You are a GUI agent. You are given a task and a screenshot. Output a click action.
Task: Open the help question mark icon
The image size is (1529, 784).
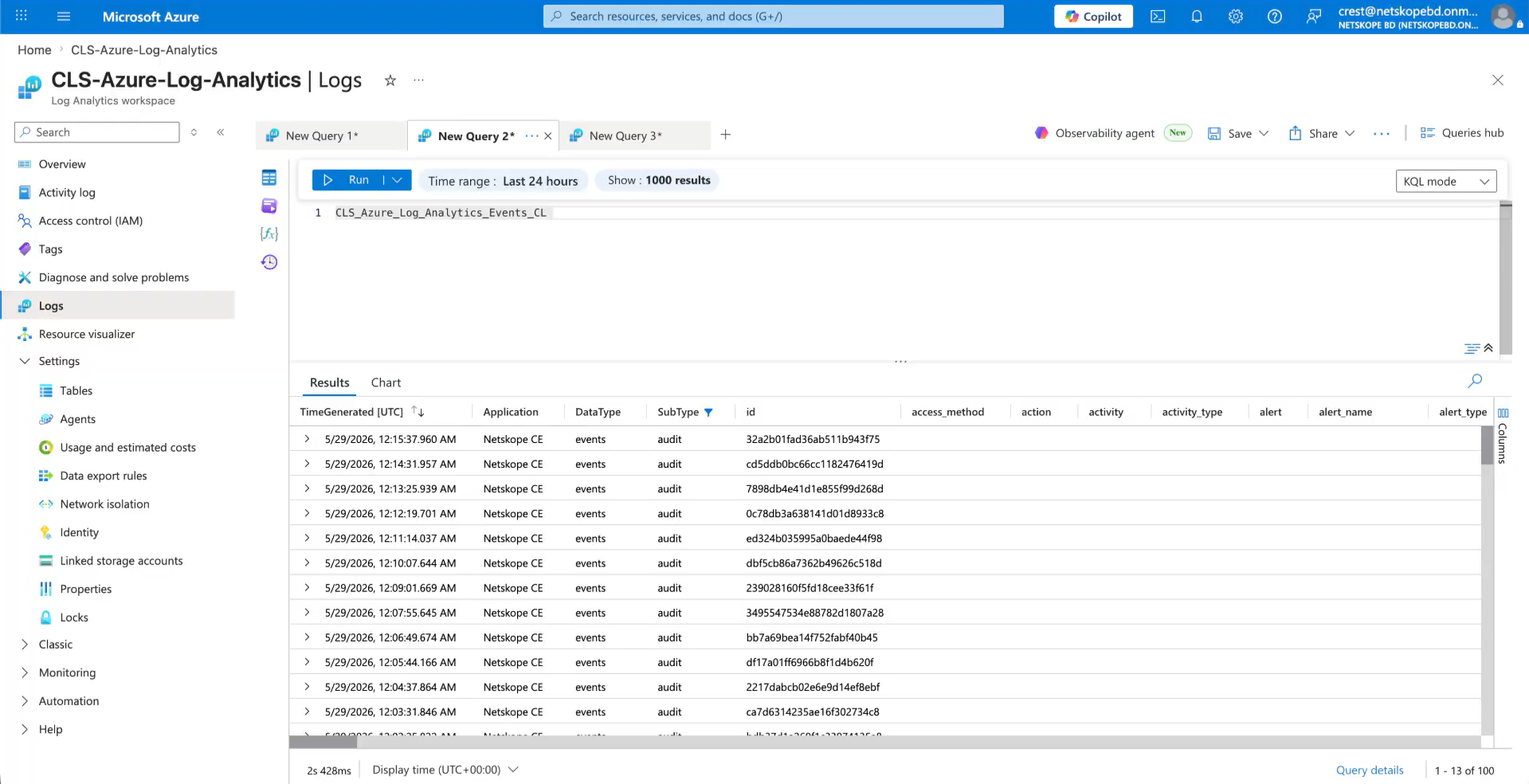click(x=1275, y=17)
